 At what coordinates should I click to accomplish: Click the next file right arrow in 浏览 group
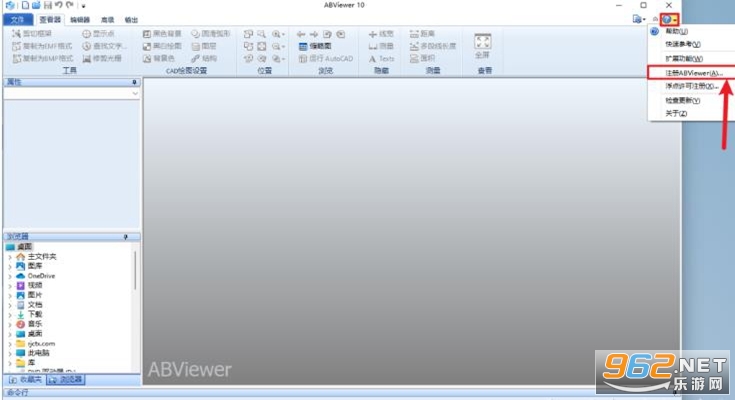pyautogui.click(x=314, y=34)
